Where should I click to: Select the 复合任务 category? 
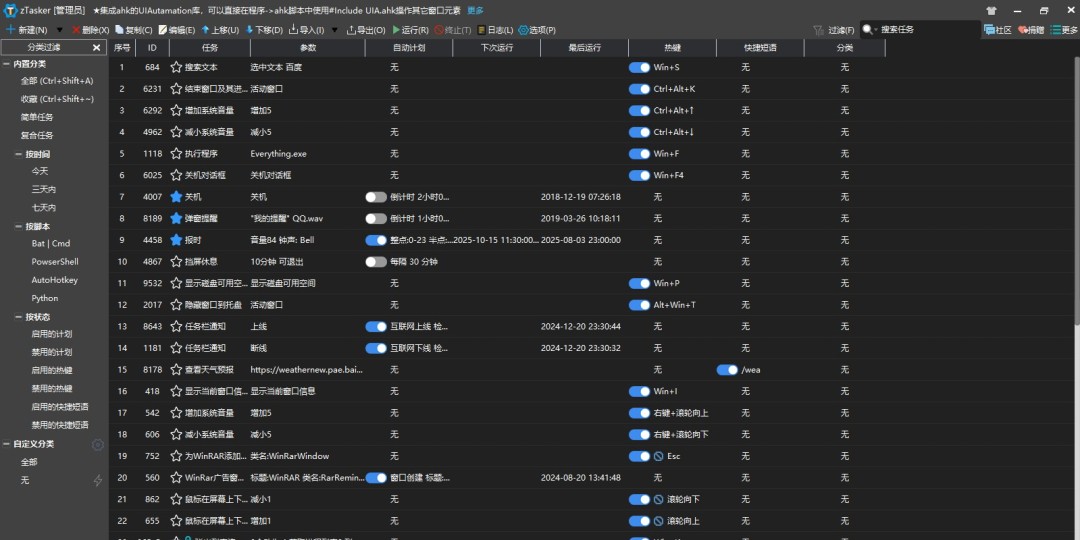click(x=37, y=136)
